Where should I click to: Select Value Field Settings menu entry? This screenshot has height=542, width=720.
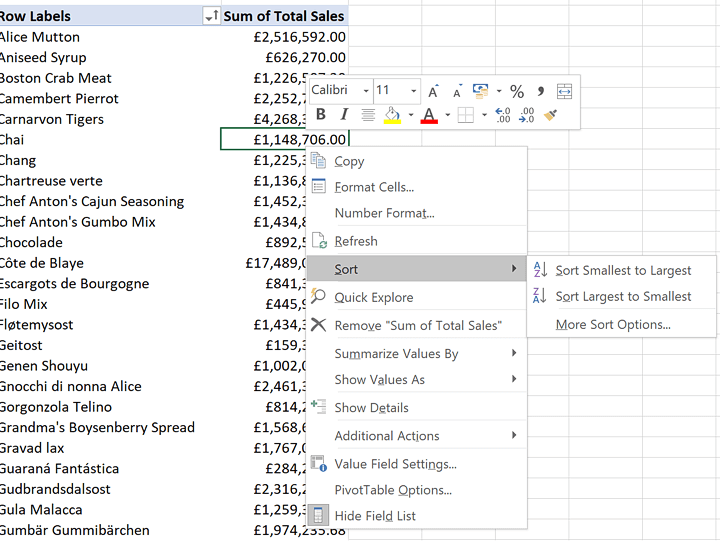tap(395, 464)
